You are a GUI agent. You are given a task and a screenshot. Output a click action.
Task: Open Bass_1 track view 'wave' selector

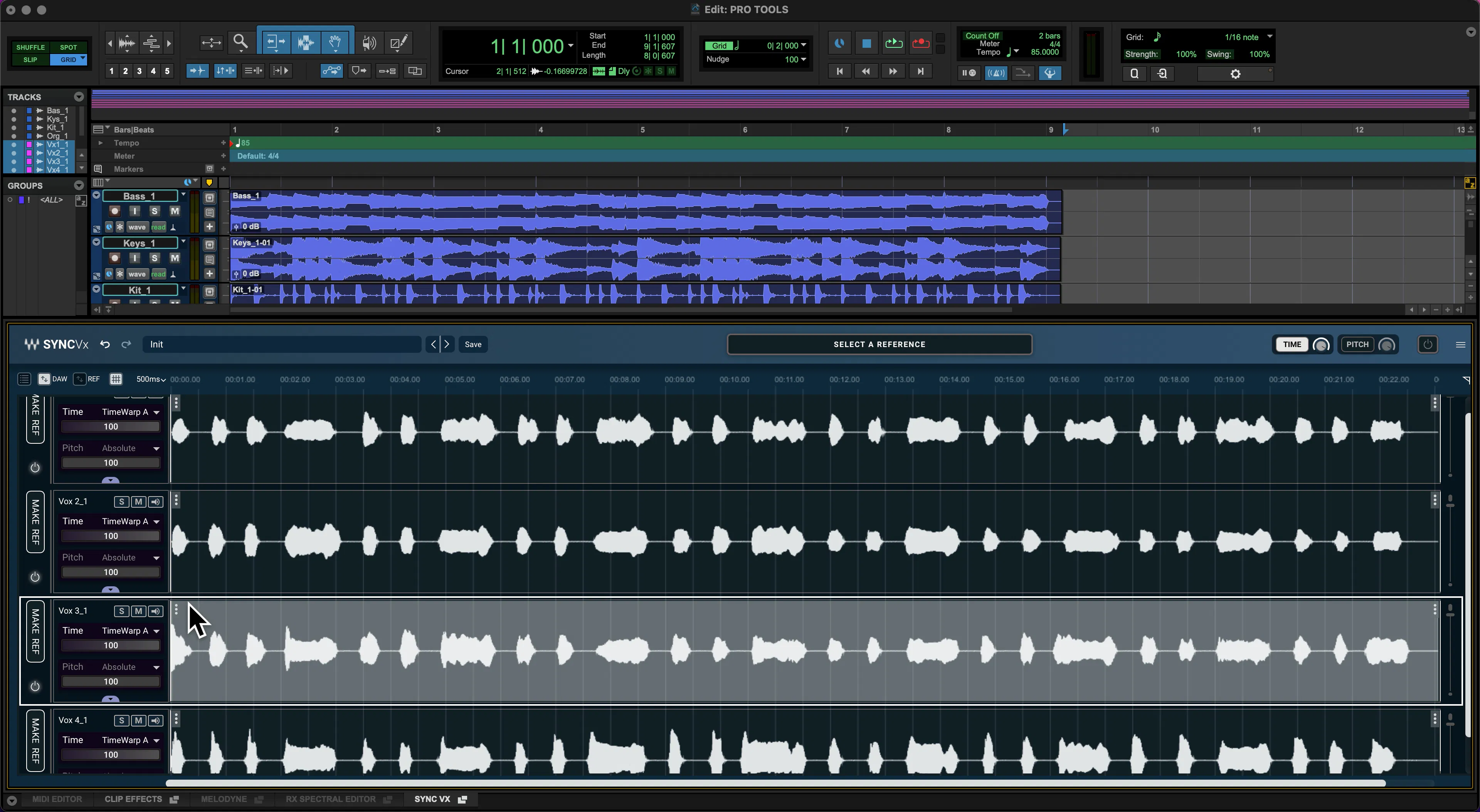pos(137,227)
